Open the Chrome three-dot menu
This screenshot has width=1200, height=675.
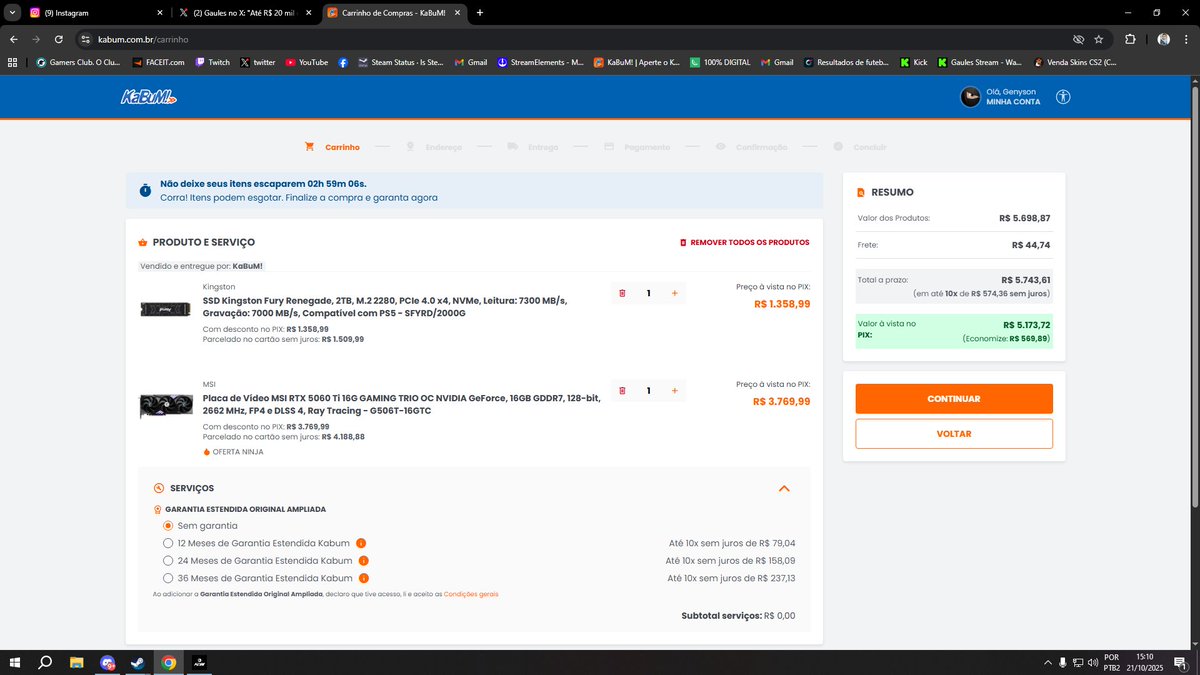point(1188,39)
